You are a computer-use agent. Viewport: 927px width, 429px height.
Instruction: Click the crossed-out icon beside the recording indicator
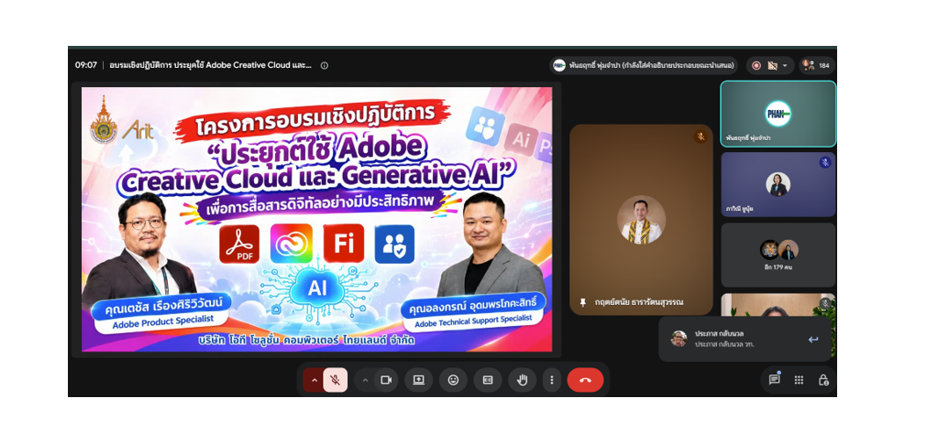(x=772, y=66)
